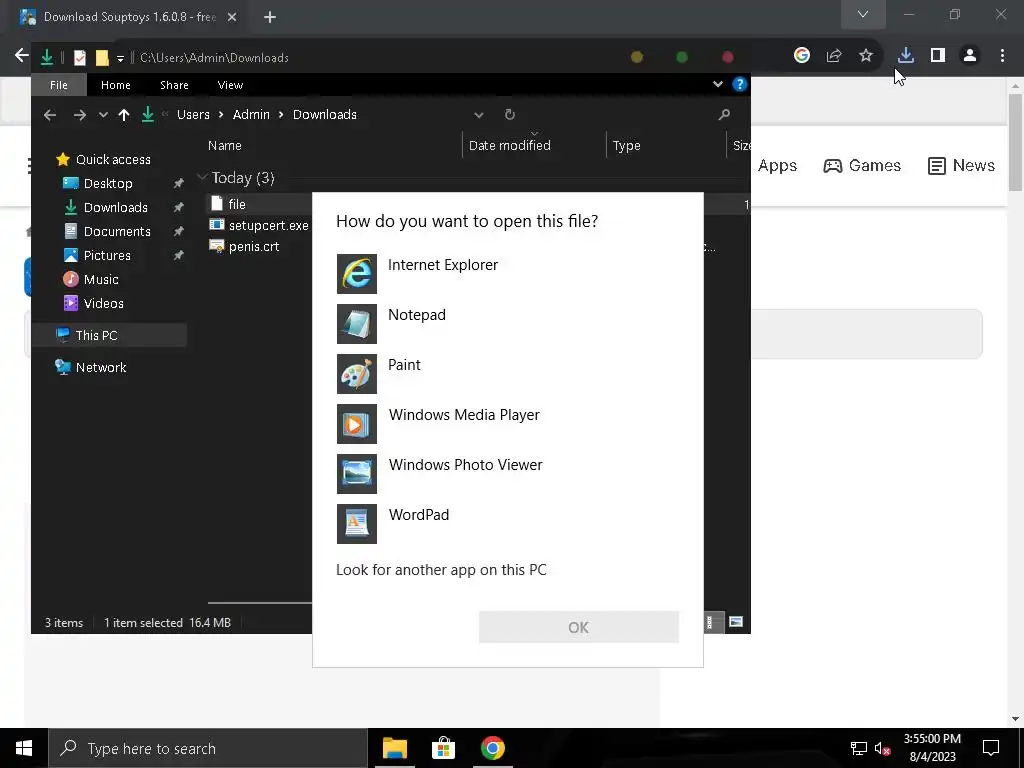Click the taskbar search box

point(208,748)
